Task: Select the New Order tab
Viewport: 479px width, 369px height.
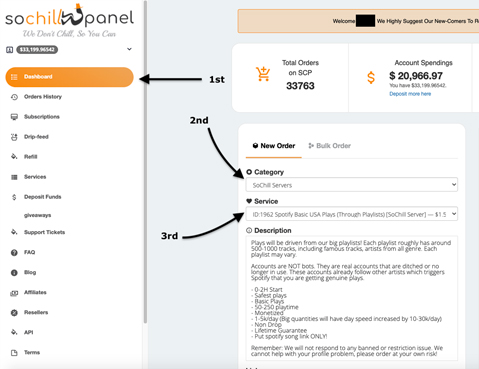Action: click(274, 146)
